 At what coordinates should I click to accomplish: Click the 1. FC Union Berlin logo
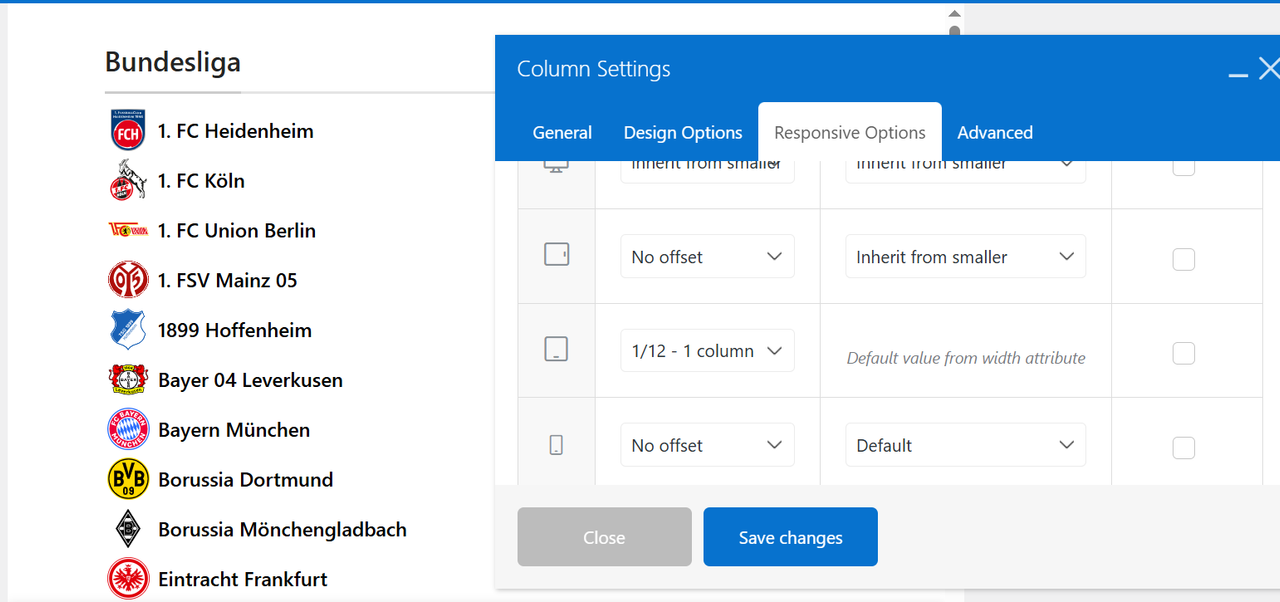pos(128,230)
